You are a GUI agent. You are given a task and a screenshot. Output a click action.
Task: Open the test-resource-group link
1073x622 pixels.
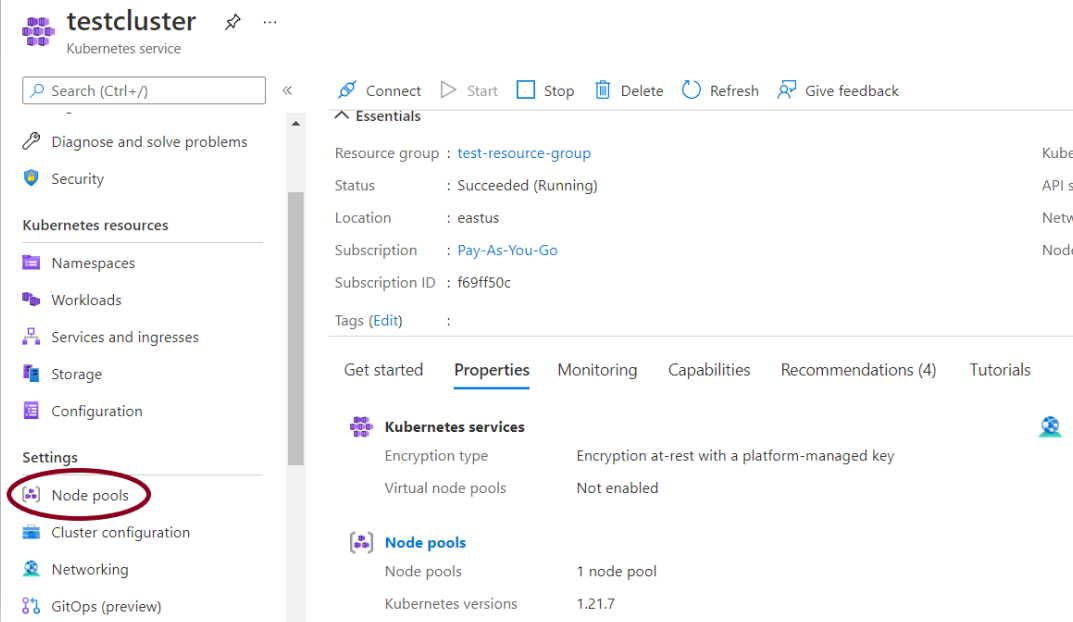(524, 153)
